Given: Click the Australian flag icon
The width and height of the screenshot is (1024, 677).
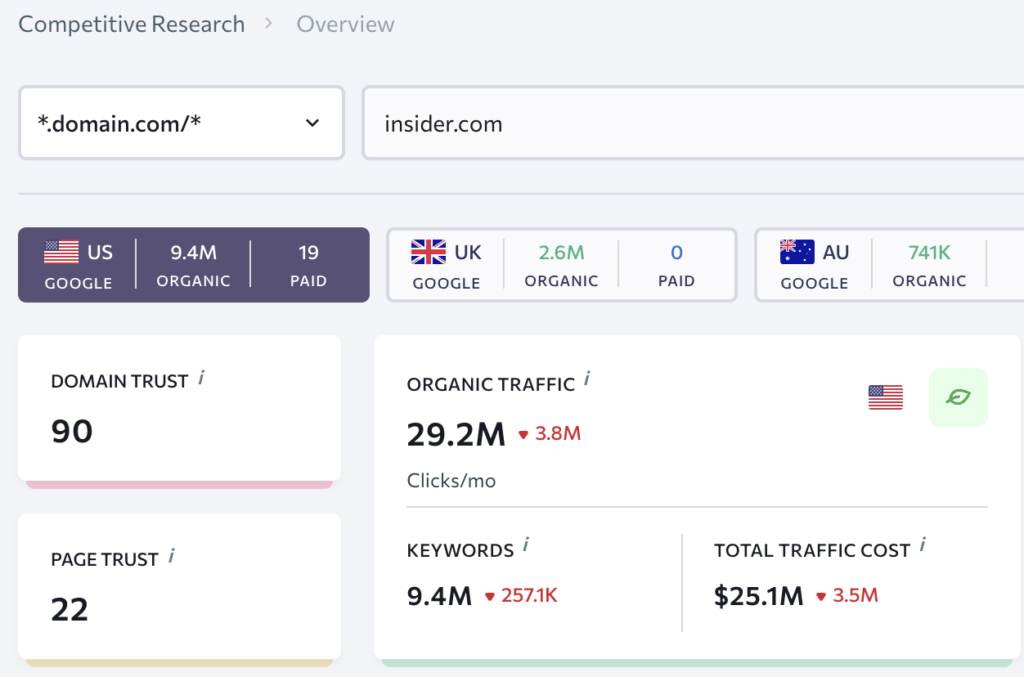Looking at the screenshot, I should click(x=797, y=252).
